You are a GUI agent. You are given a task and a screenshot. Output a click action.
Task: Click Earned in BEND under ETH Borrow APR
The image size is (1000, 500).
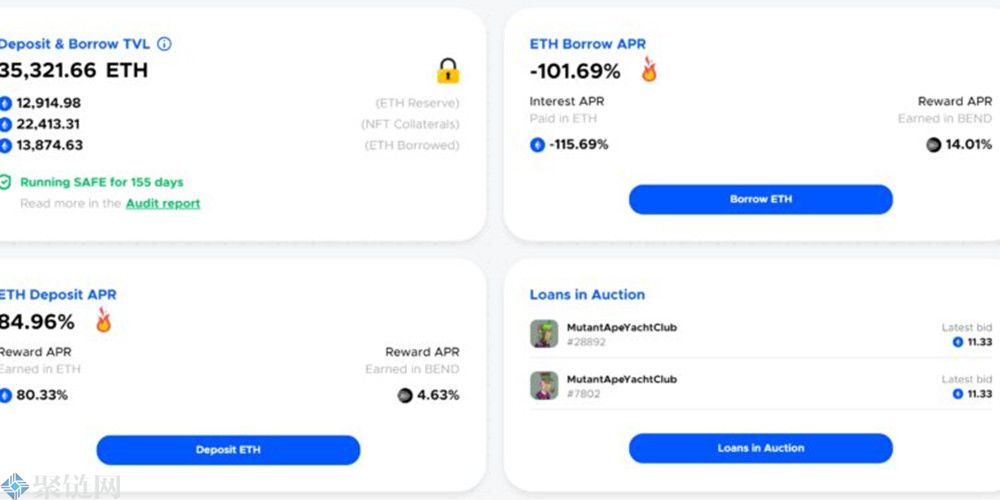tap(945, 119)
